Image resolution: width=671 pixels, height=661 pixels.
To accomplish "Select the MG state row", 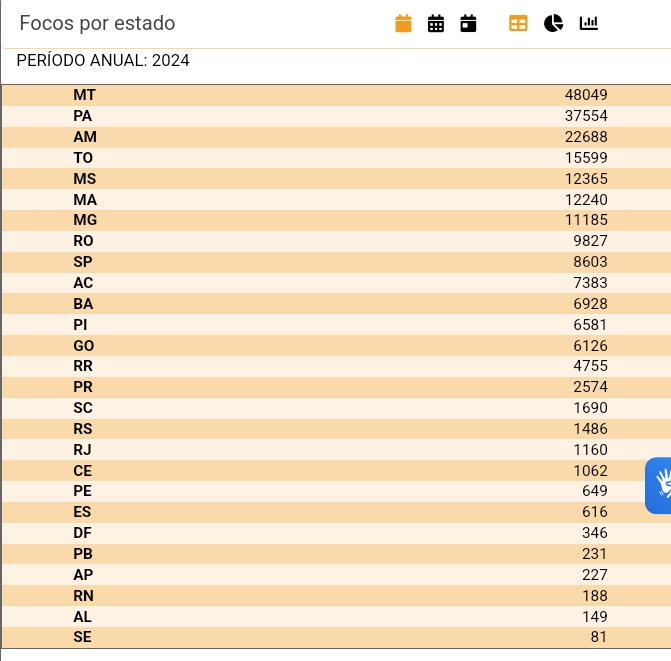I will click(x=336, y=220).
